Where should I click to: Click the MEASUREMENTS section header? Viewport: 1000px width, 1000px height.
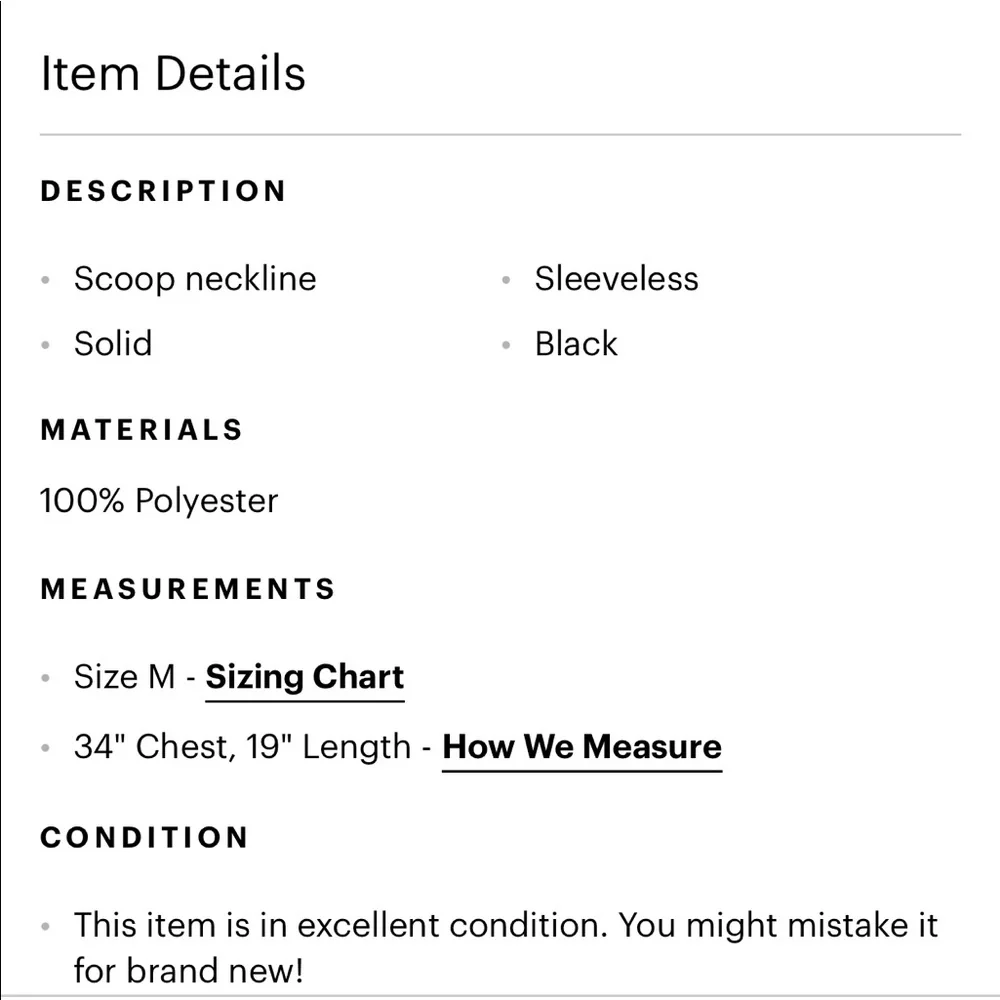click(x=186, y=589)
